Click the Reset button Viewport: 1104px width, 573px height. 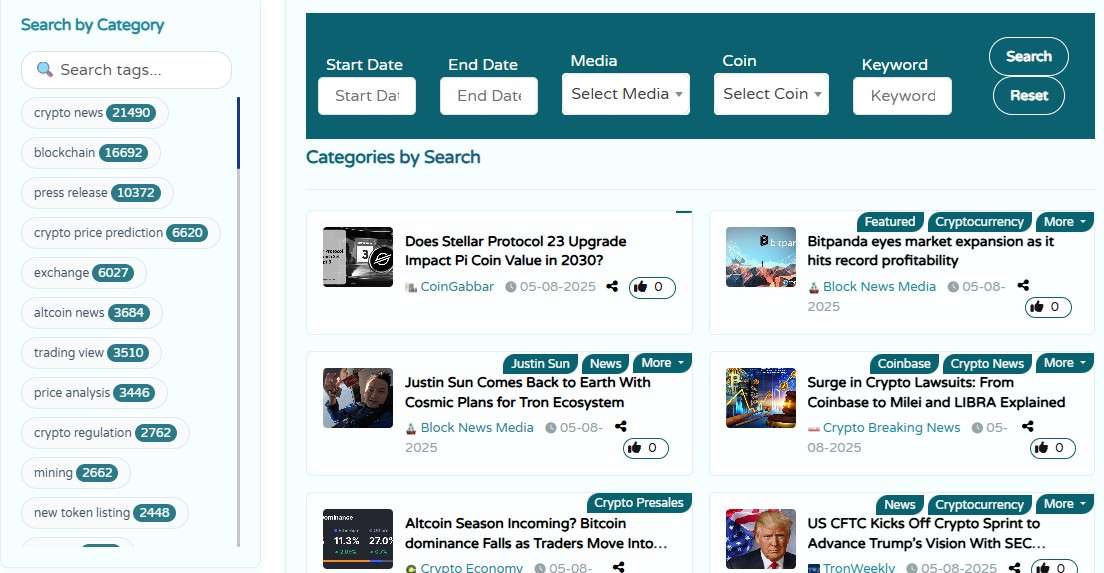[x=1029, y=95]
